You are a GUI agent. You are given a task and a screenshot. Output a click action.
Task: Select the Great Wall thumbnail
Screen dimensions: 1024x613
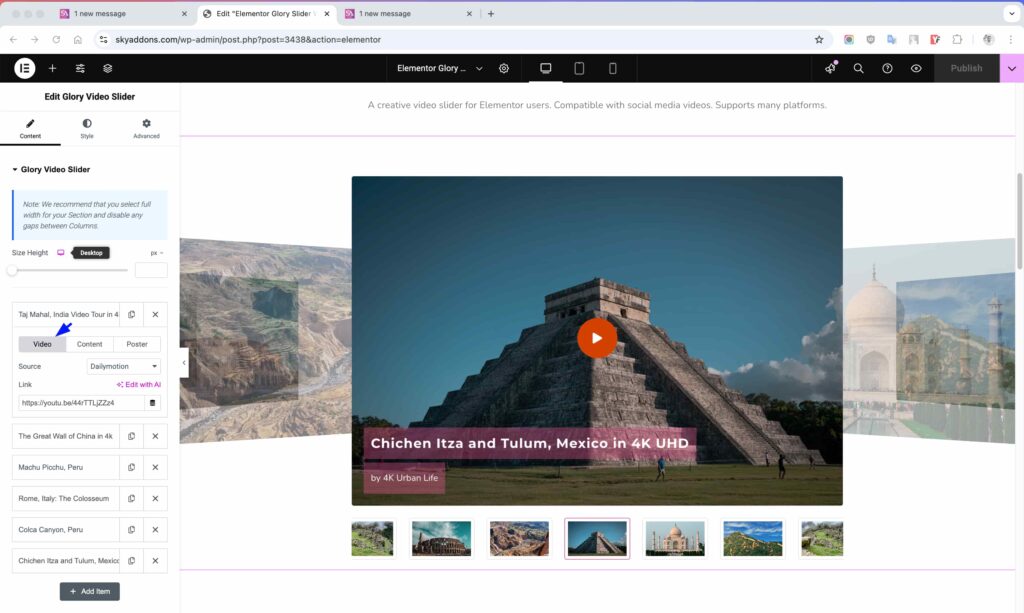pyautogui.click(x=753, y=539)
